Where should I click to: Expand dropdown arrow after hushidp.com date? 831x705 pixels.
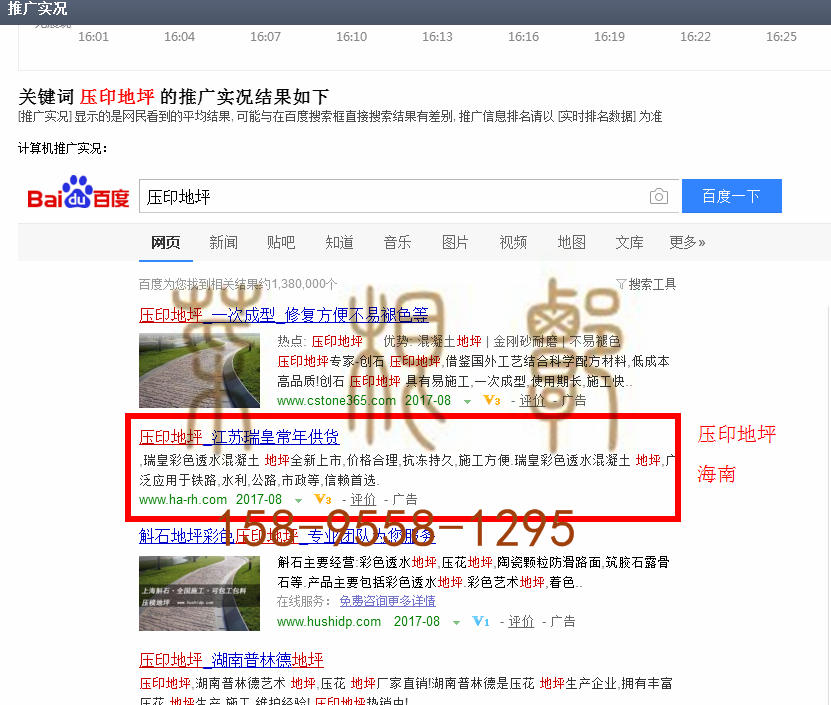pos(456,623)
